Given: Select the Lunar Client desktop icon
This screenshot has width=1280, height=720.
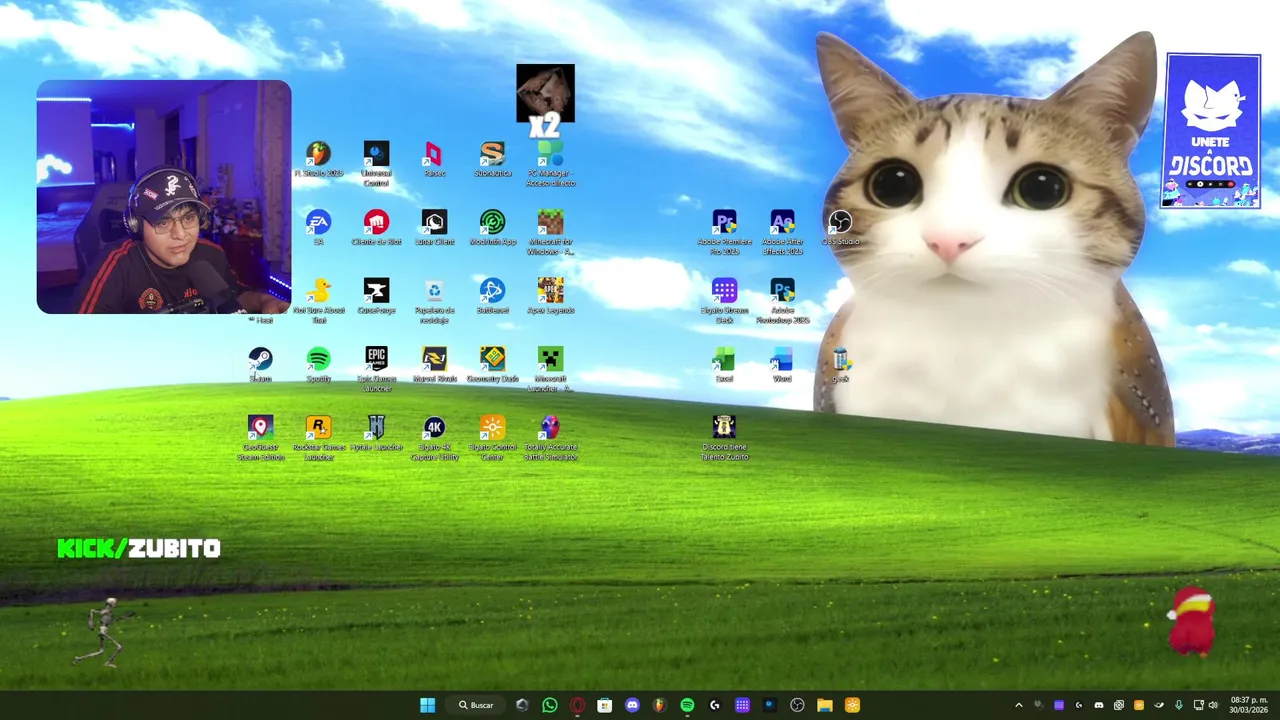Looking at the screenshot, I should [434, 228].
